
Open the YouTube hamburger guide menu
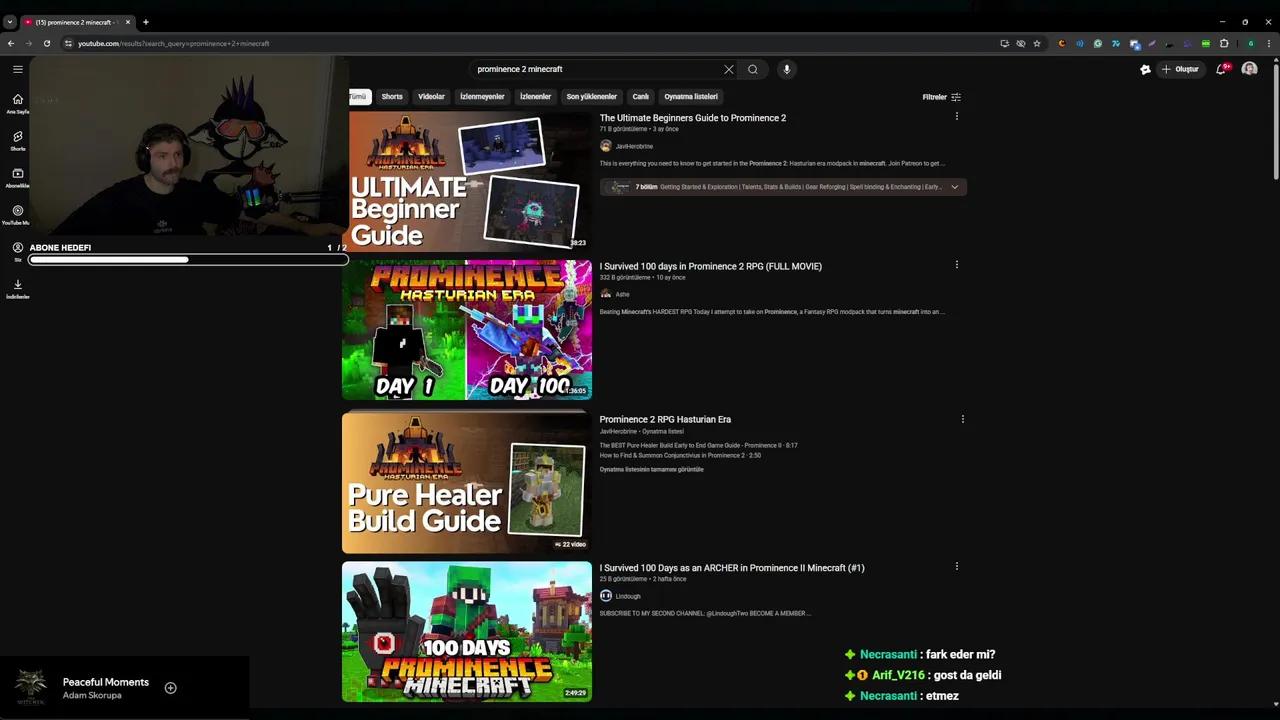(x=18, y=69)
